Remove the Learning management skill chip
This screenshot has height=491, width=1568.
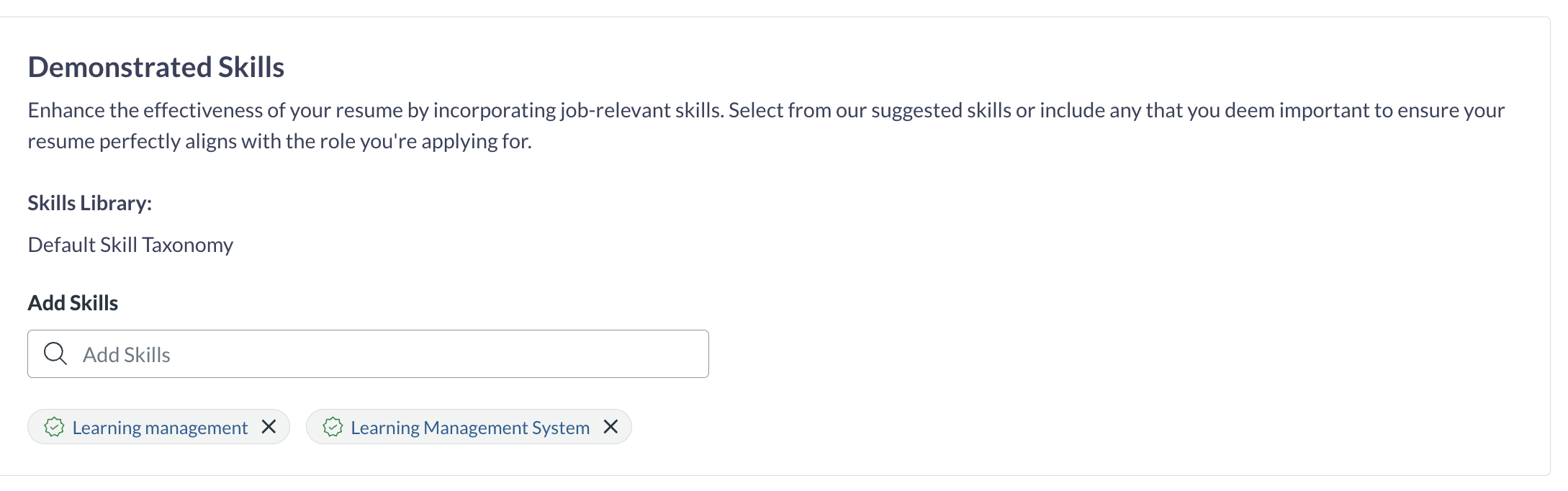coord(269,427)
